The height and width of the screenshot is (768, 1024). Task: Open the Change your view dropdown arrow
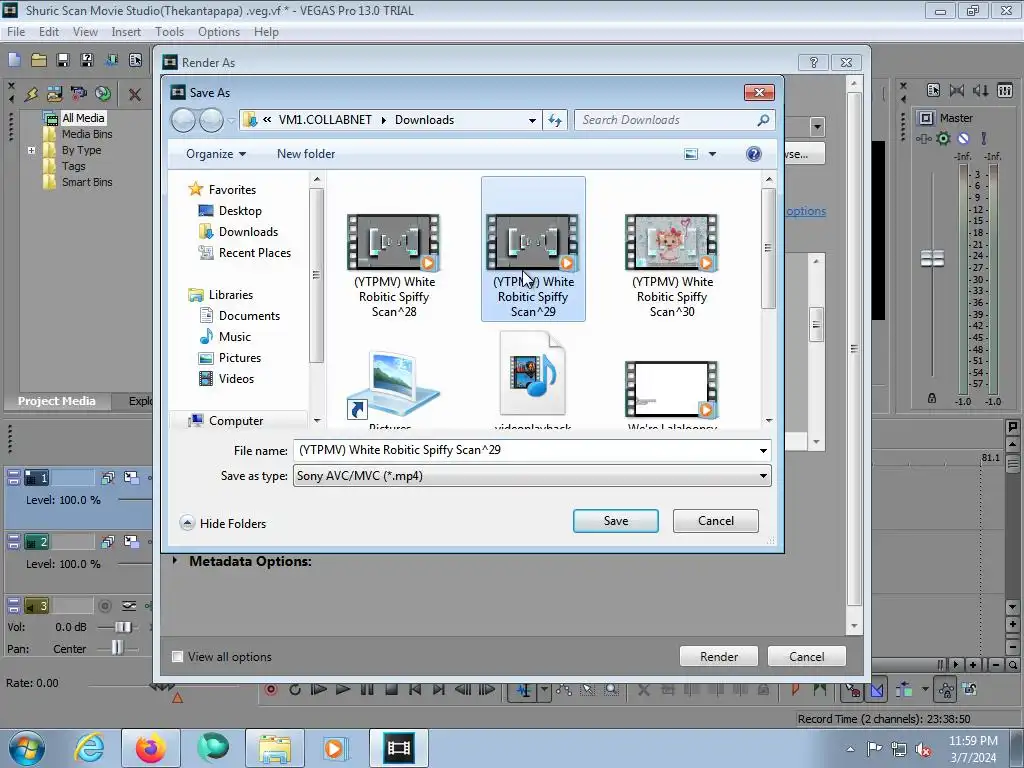pyautogui.click(x=712, y=154)
